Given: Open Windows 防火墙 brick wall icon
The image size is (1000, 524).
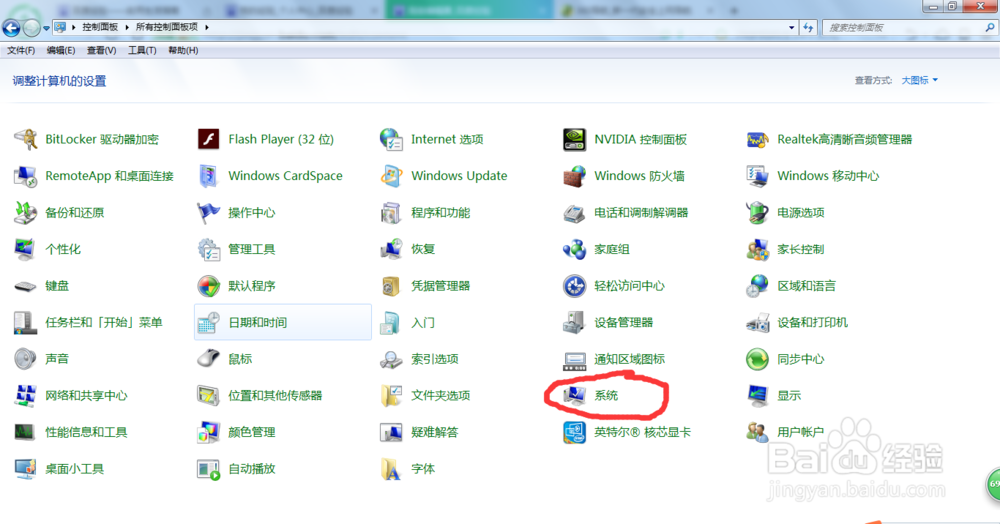Looking at the screenshot, I should tap(574, 176).
